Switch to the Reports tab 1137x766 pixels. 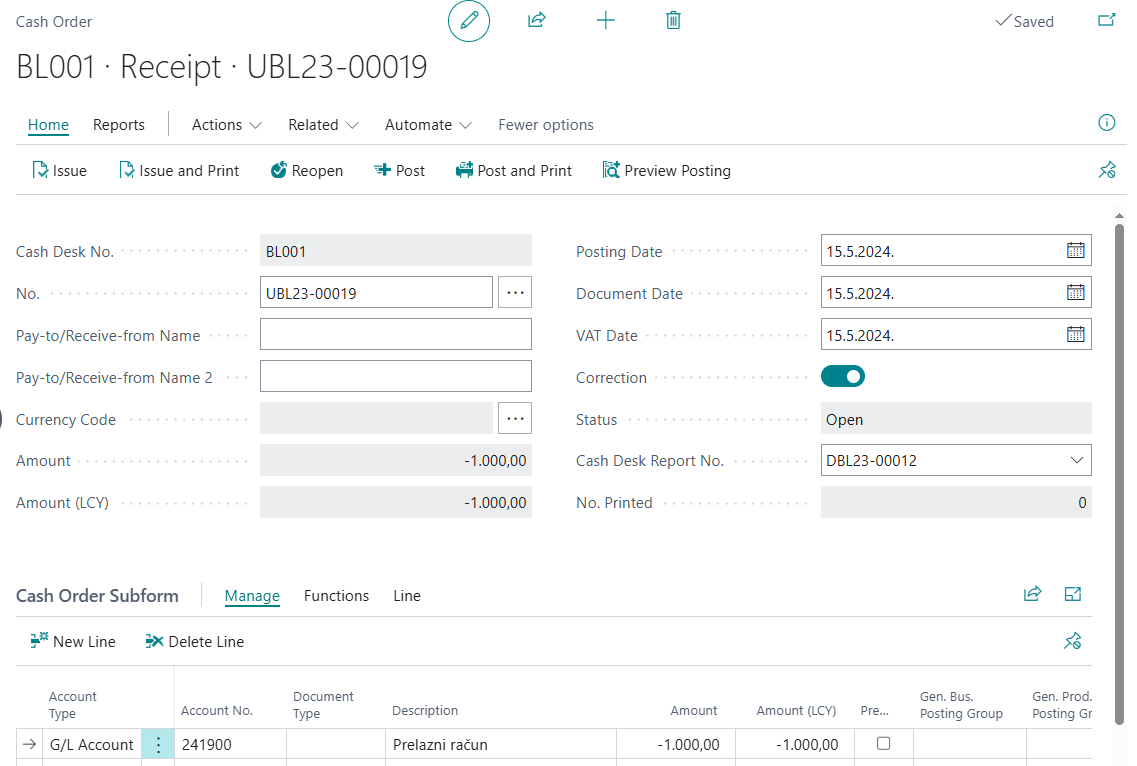pyautogui.click(x=119, y=125)
